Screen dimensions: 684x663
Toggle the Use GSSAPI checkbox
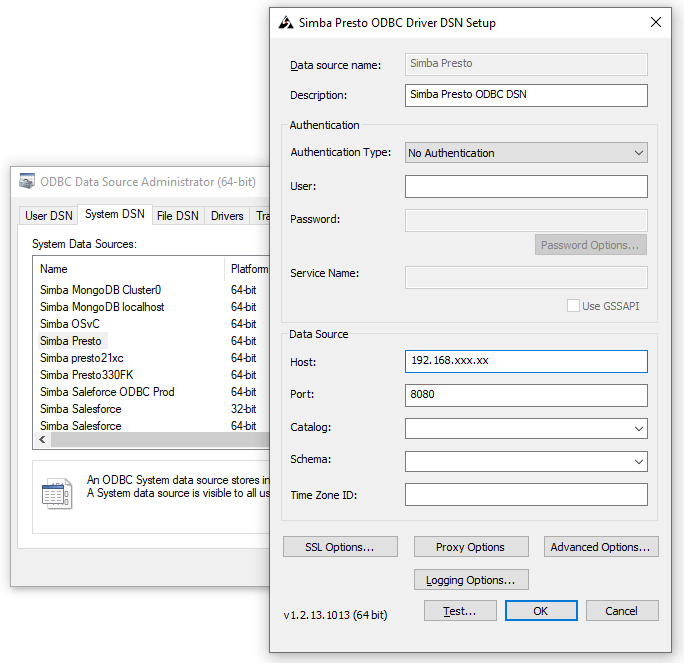(x=573, y=306)
